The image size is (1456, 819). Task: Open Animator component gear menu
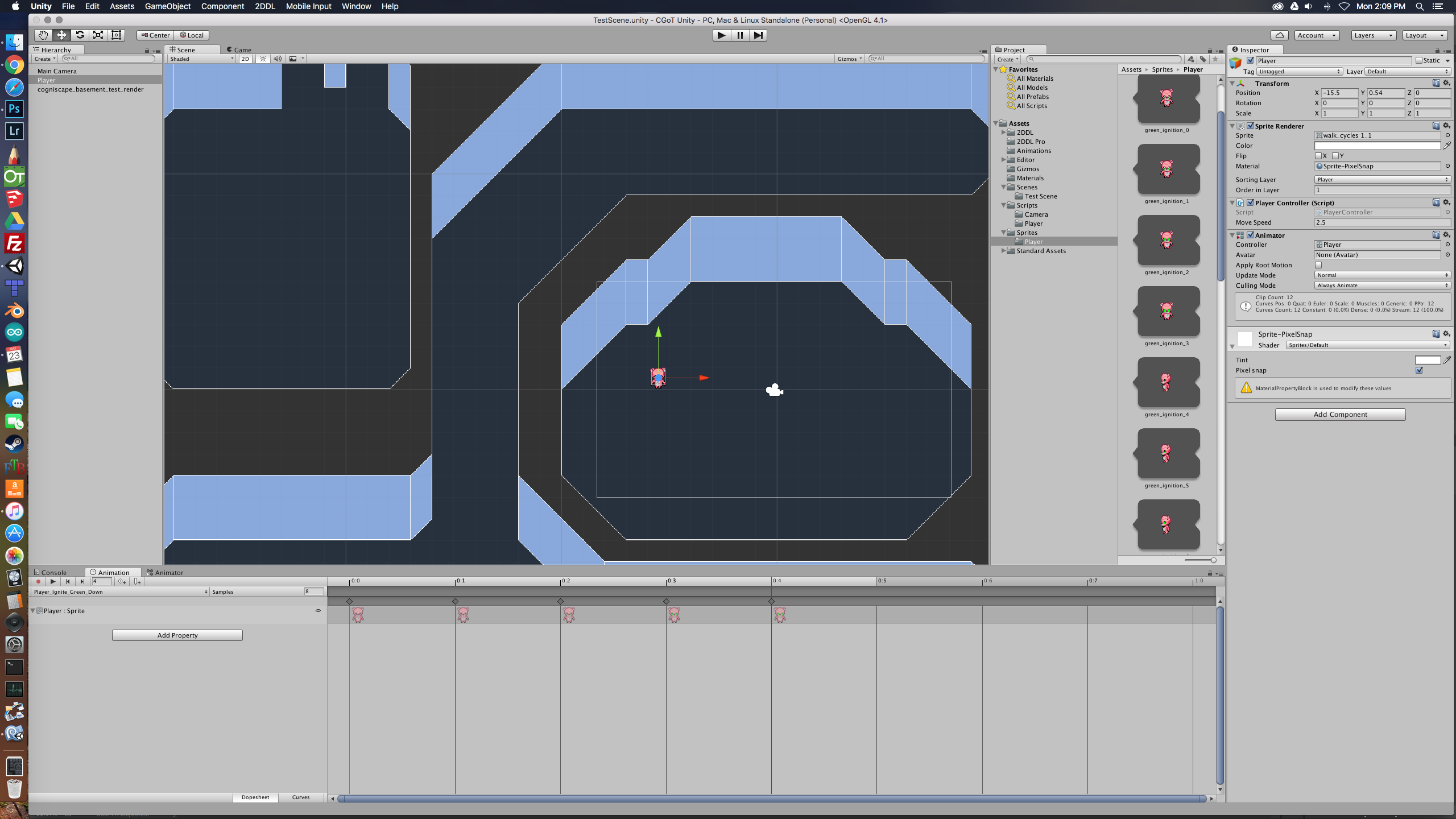pos(1446,235)
